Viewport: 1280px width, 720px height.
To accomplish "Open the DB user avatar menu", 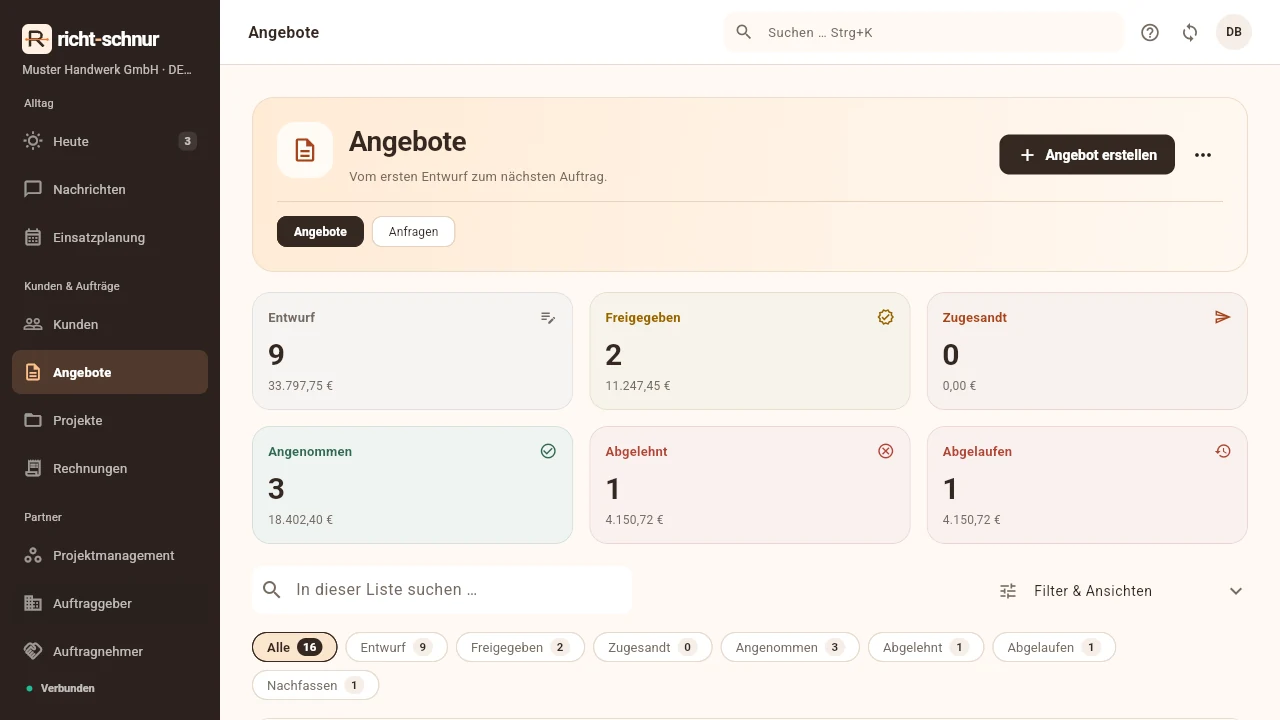I will tap(1234, 32).
